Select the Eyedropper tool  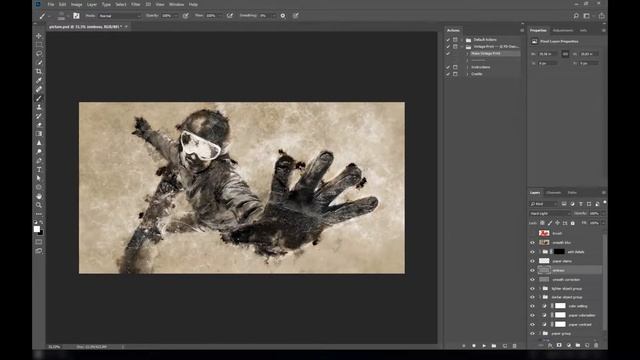point(39,80)
